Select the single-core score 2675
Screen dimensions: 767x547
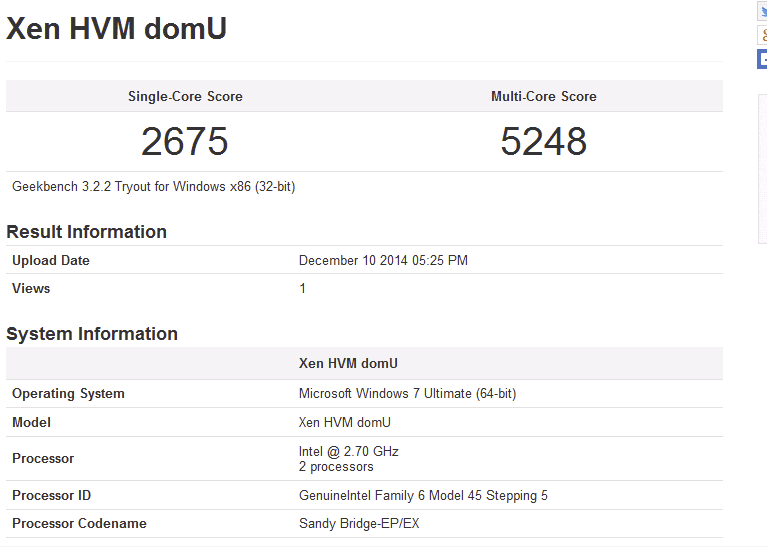coord(185,142)
